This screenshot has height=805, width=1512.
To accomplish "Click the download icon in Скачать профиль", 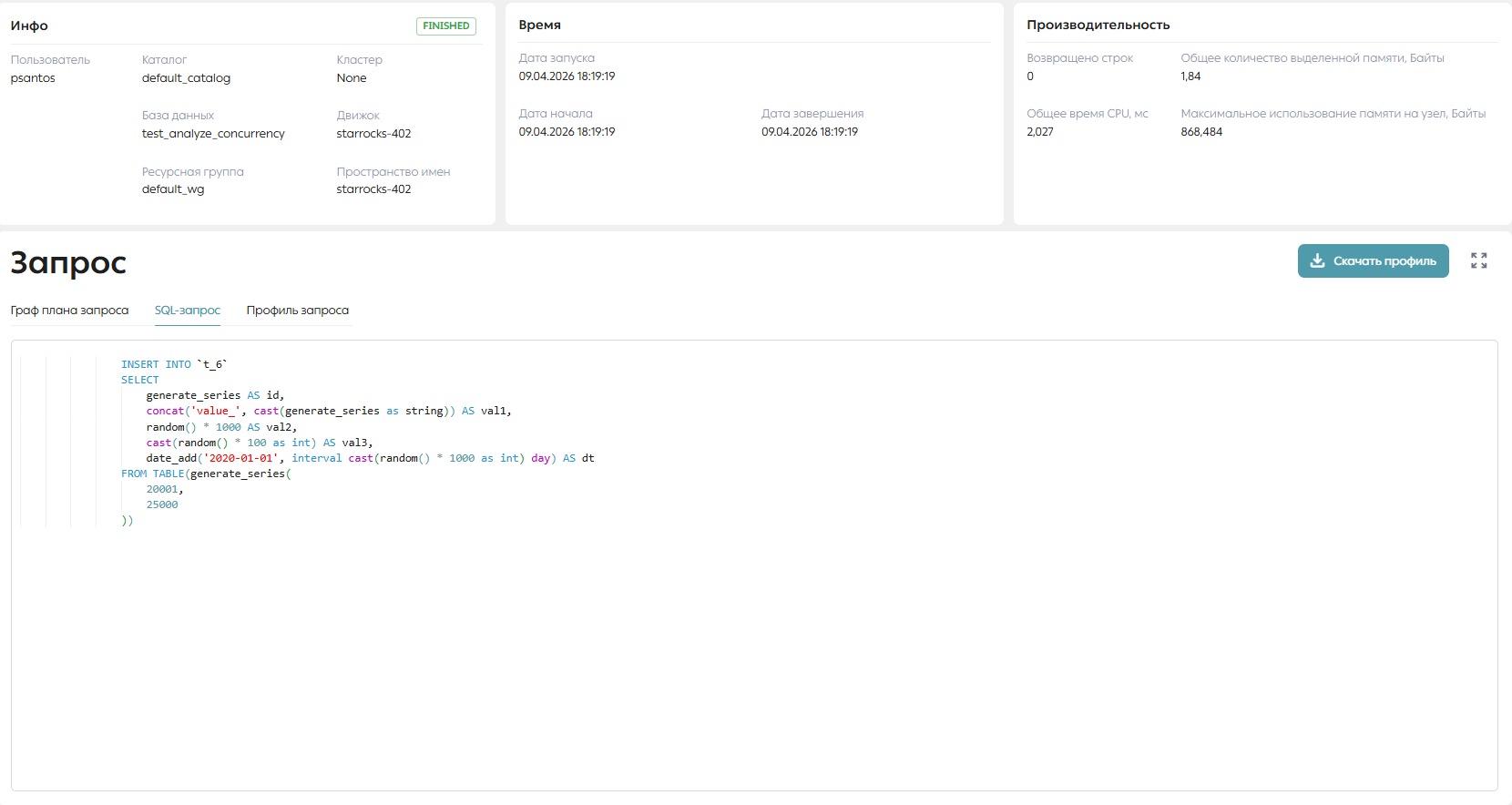I will point(1317,260).
